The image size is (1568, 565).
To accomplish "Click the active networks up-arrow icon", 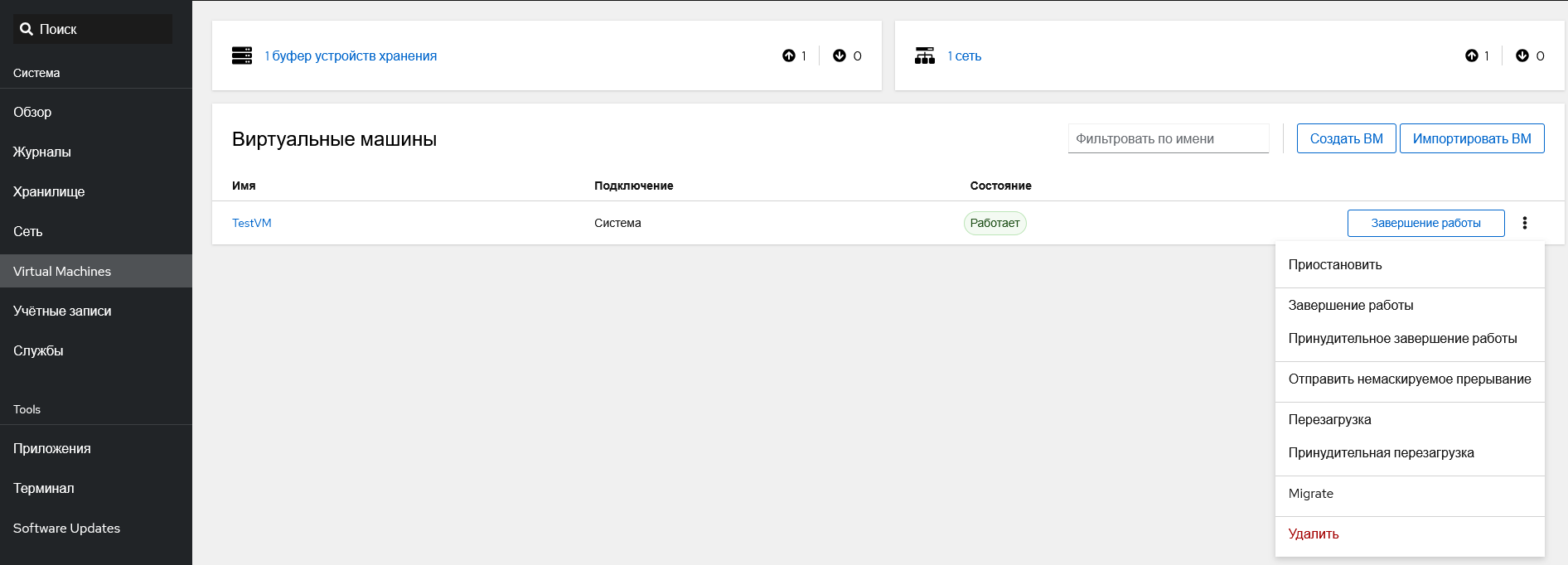I will click(1471, 56).
